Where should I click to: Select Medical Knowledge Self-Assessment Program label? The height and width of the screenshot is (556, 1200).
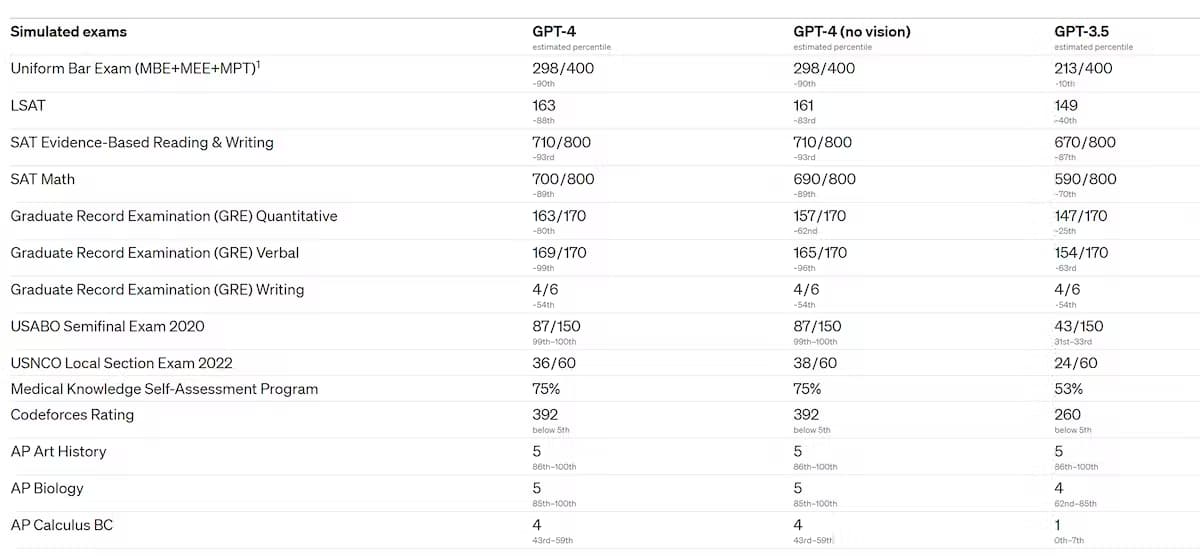(164, 389)
